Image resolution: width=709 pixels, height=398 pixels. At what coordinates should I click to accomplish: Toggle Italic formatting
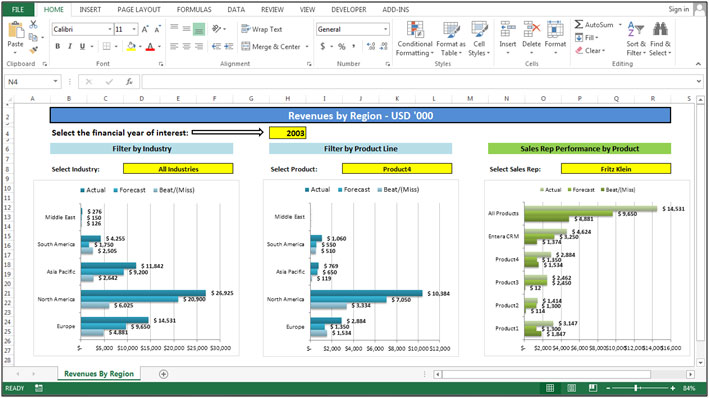coord(70,46)
